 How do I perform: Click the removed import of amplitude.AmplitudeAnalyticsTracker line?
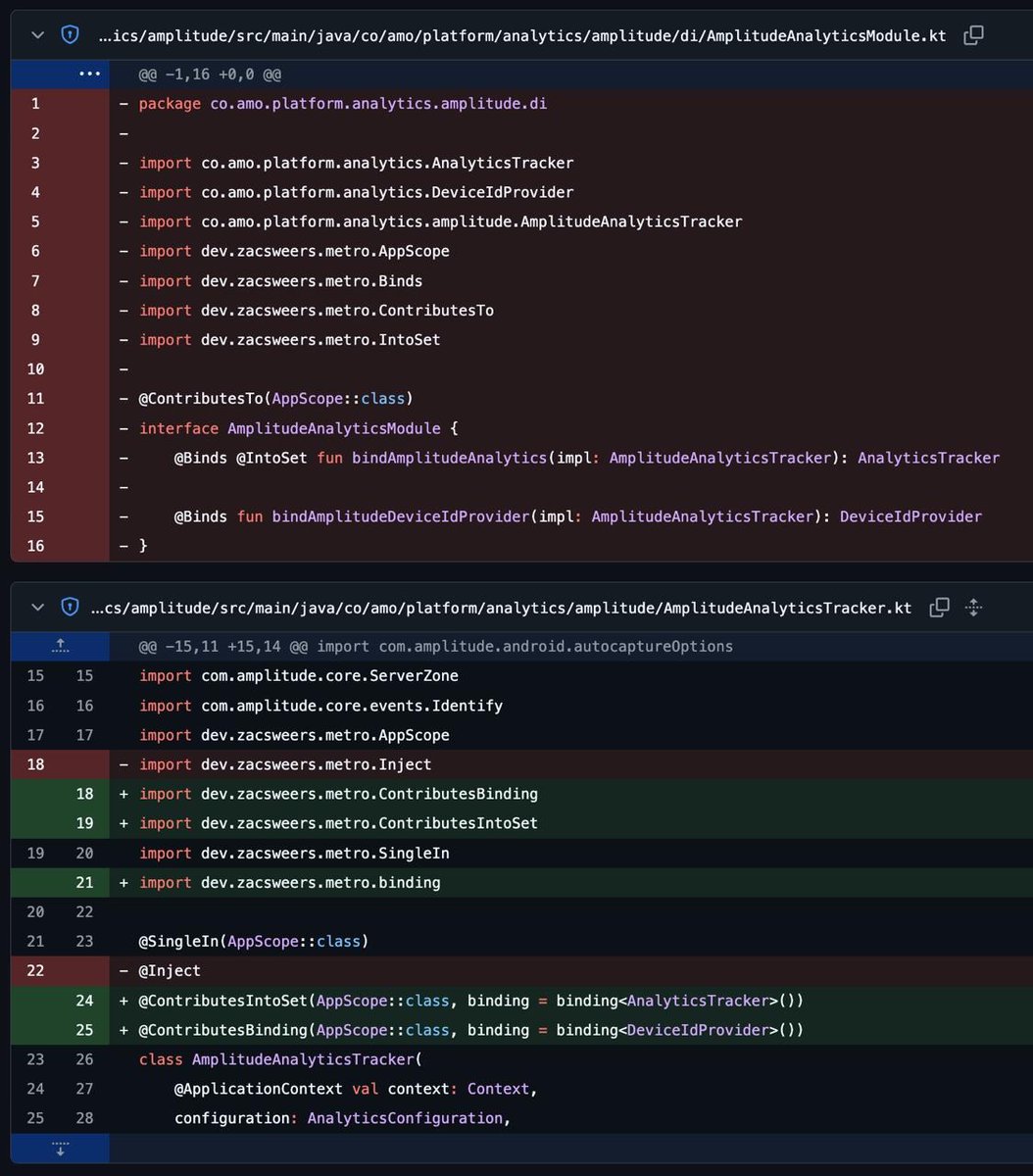440,221
